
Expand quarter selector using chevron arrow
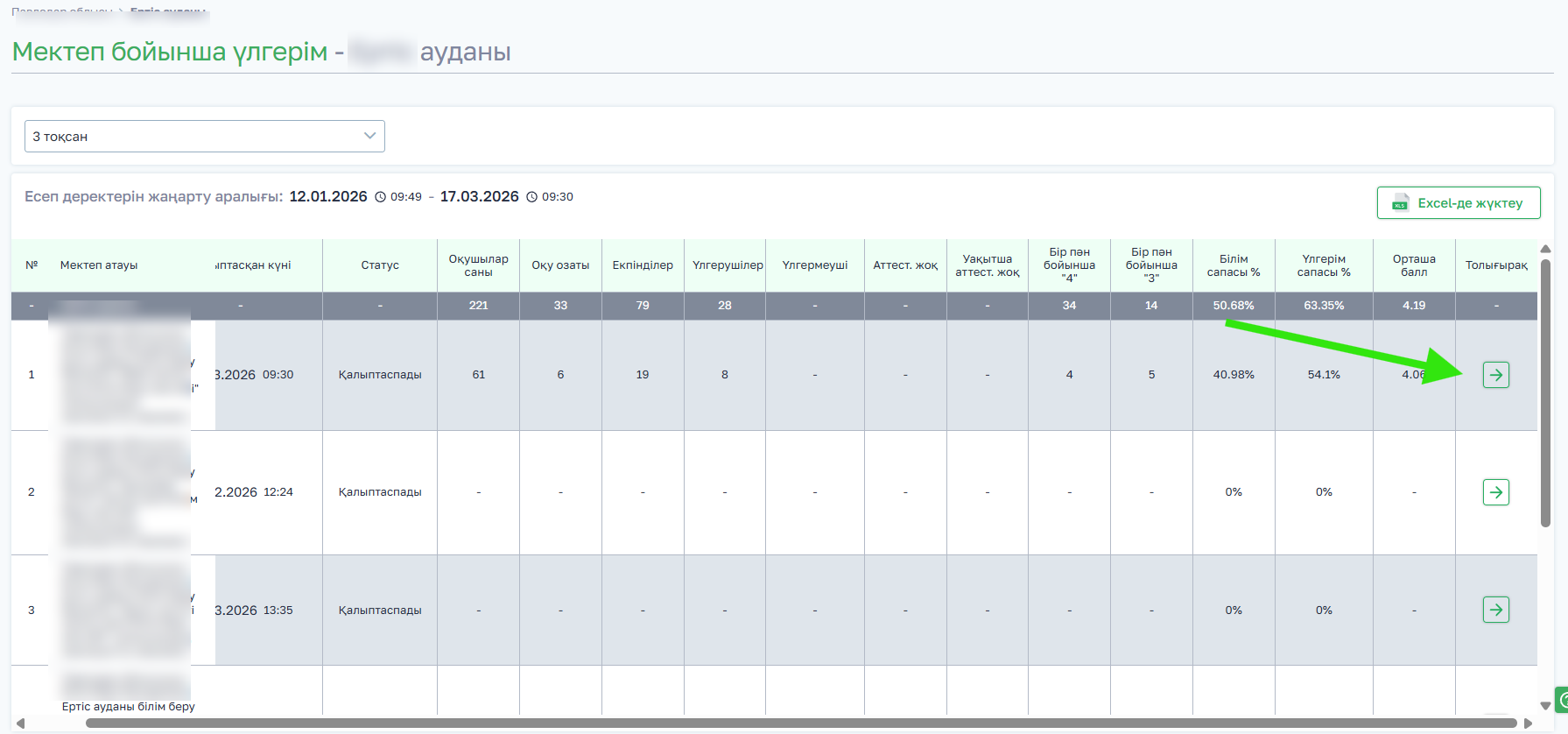pyautogui.click(x=369, y=136)
